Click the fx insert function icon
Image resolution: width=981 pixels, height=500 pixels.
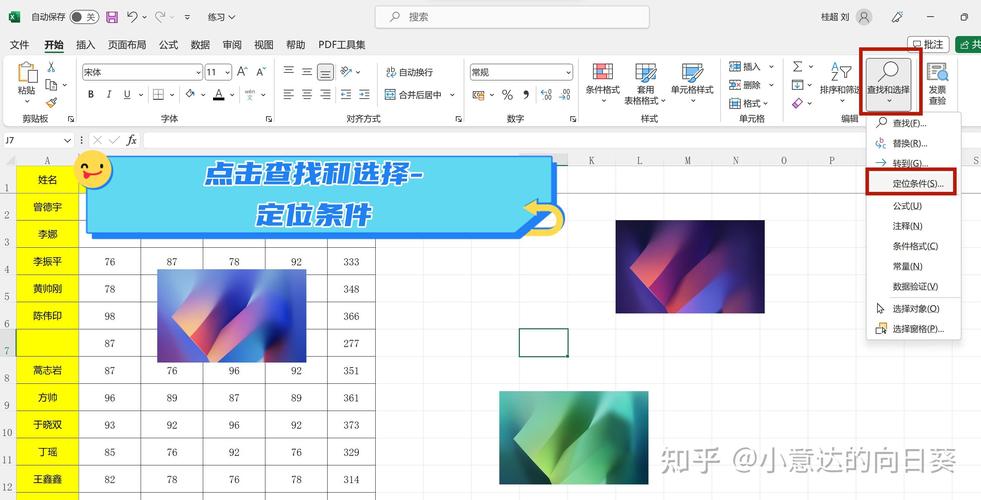point(131,140)
